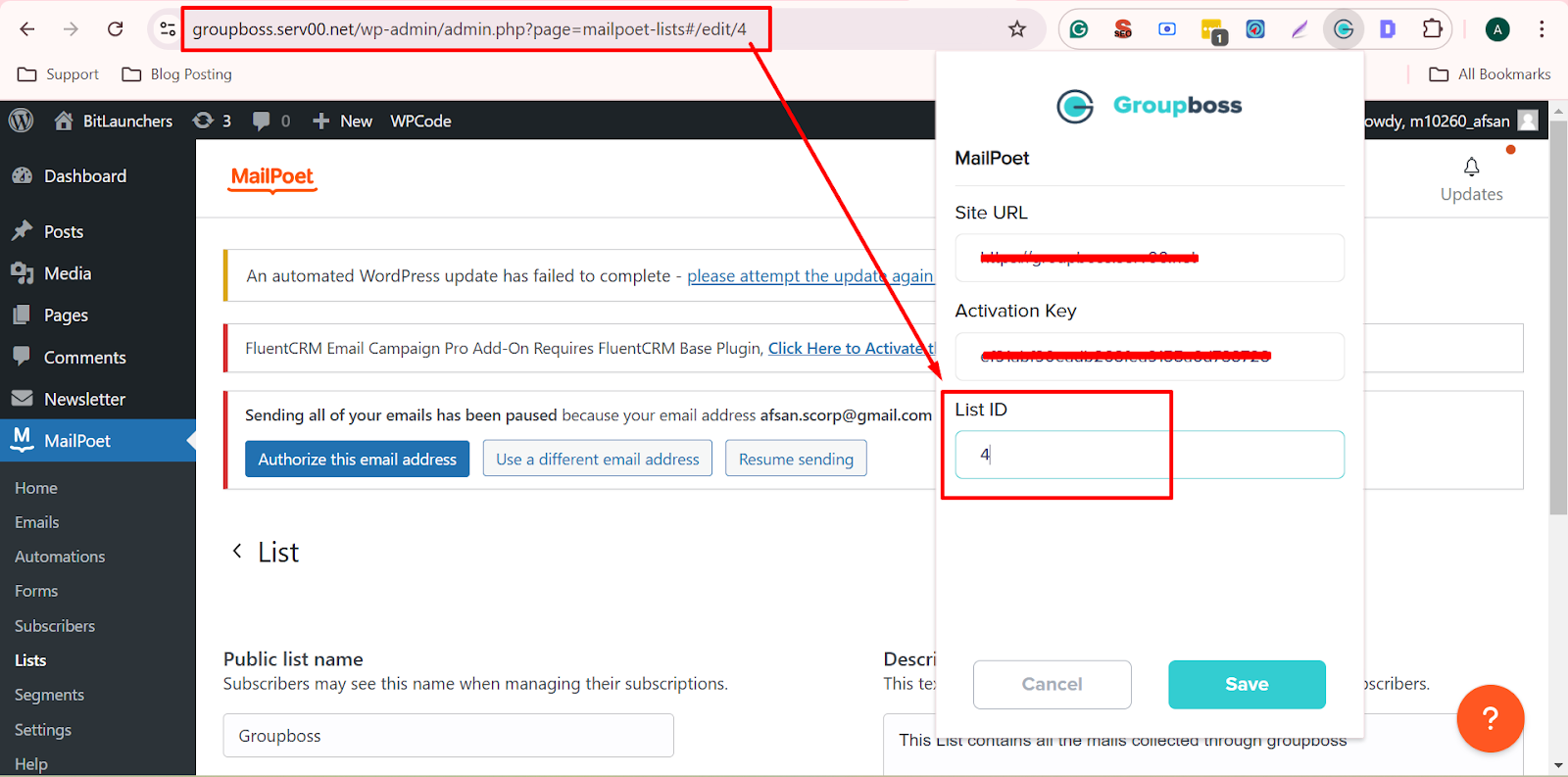Click the Site URL input field
Image resolution: width=1568 pixels, height=777 pixels.
click(1150, 258)
